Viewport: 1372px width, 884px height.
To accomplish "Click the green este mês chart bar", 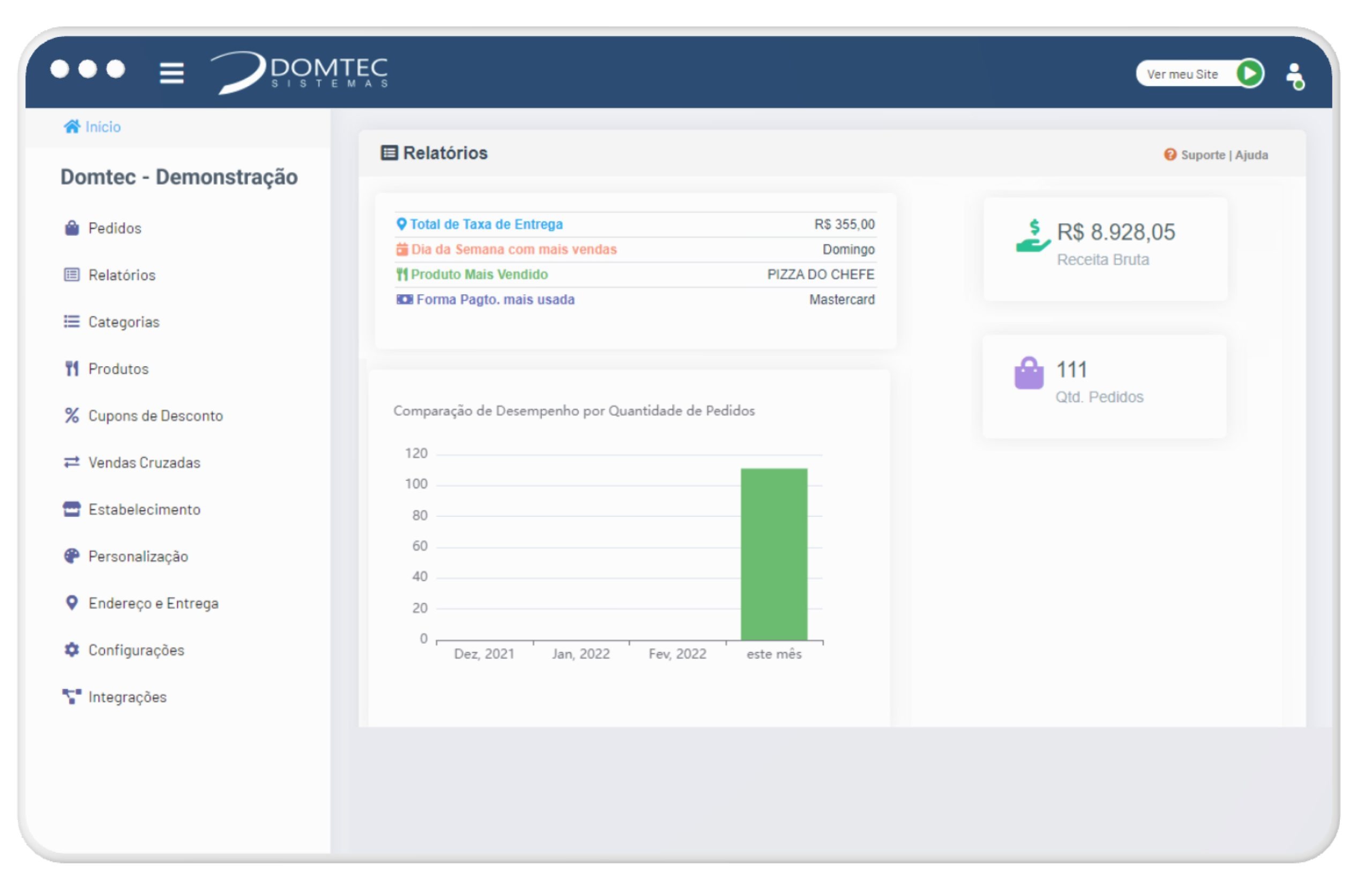I will click(x=773, y=554).
